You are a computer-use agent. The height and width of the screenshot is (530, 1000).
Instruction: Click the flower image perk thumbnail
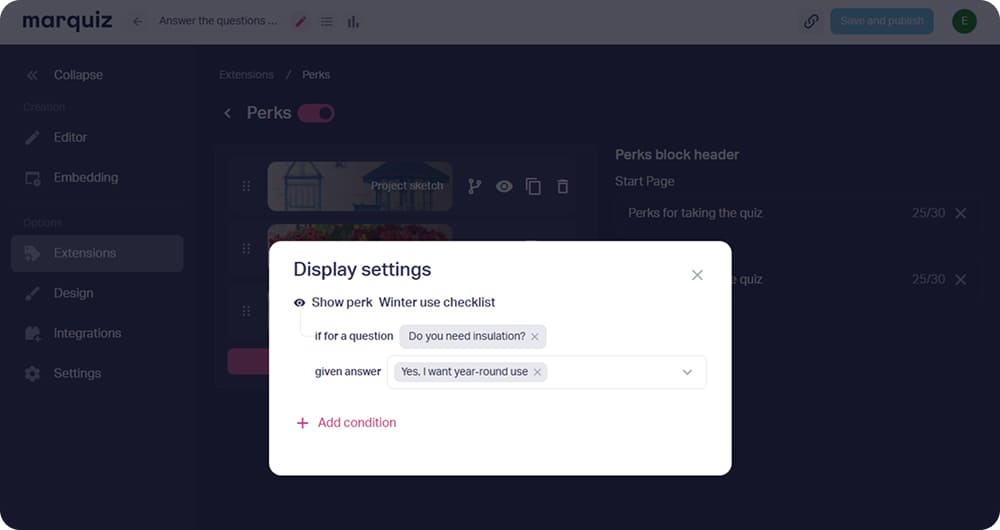[360, 232]
